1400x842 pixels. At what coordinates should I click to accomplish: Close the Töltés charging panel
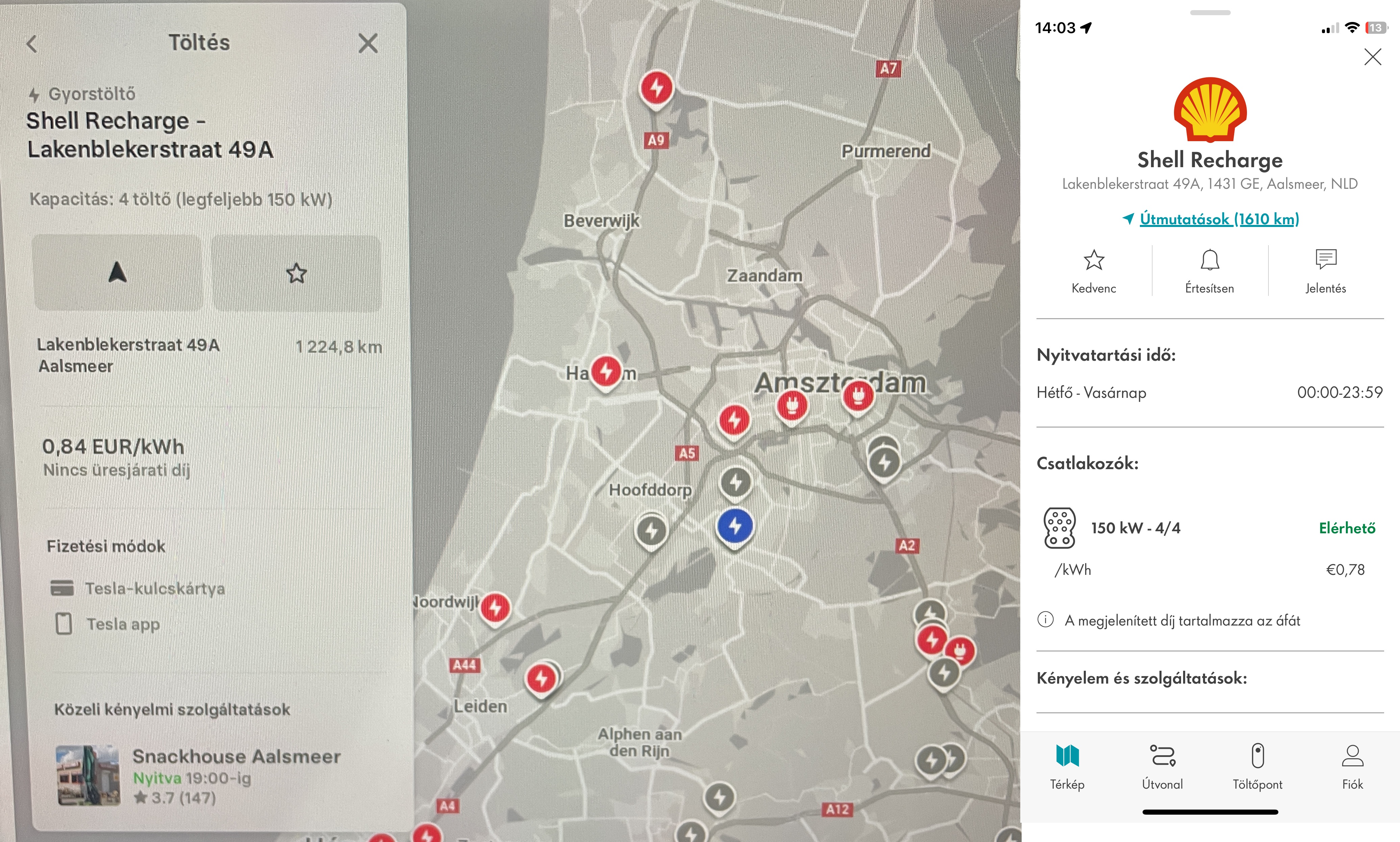(368, 43)
